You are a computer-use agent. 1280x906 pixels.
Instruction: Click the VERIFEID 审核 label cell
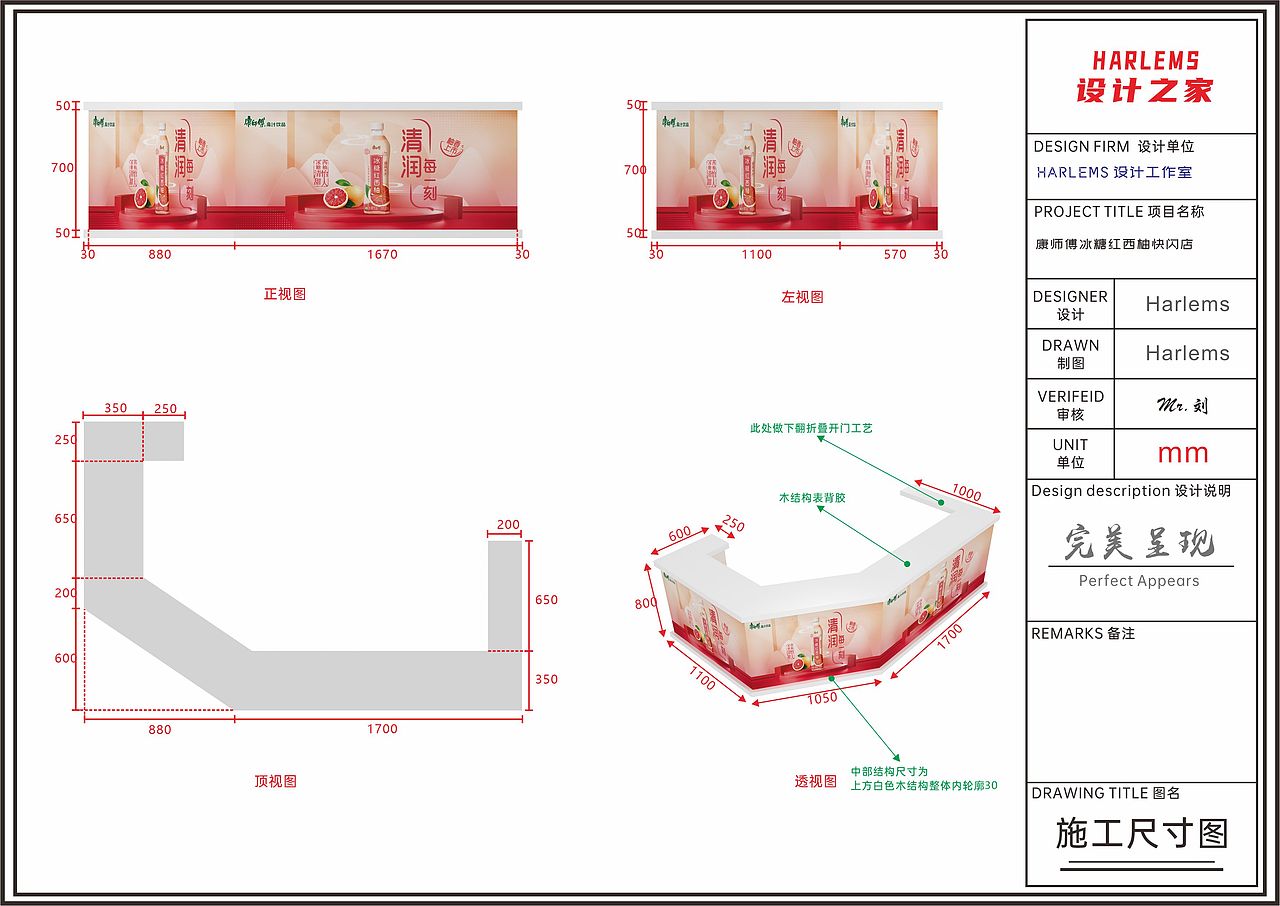[1070, 404]
